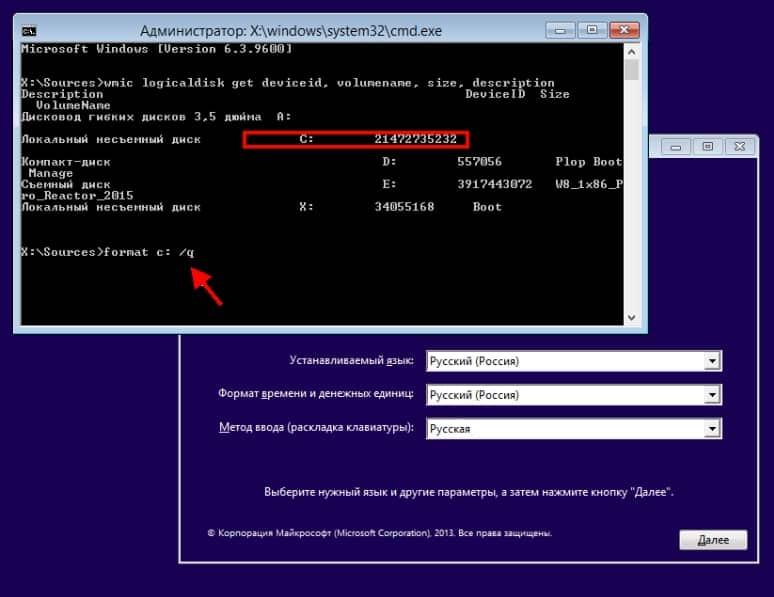Viewport: 774px width, 597px height.
Task: Click the 'Size' column header
Action: [x=555, y=94]
